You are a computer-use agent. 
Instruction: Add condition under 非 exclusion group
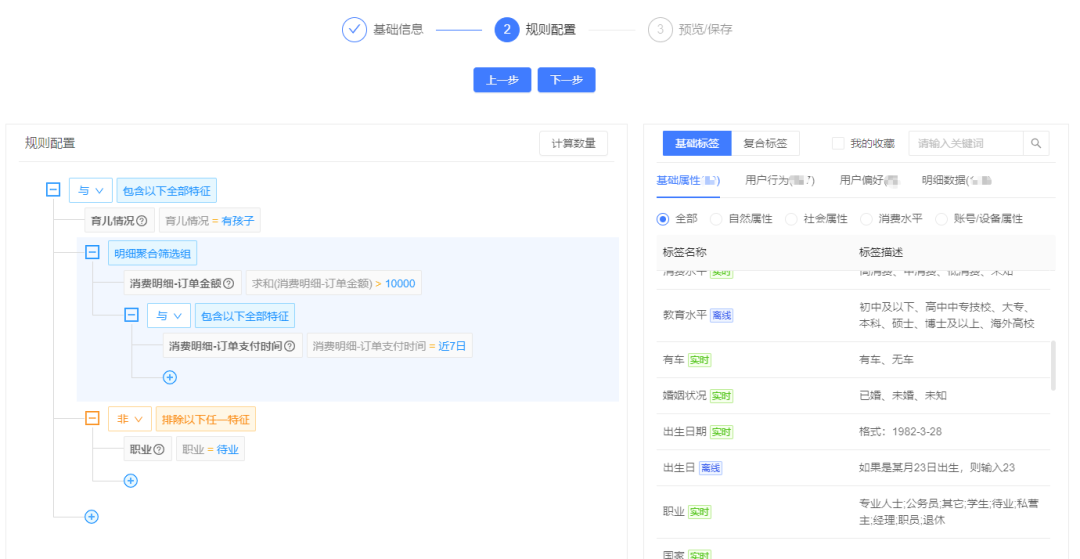[x=130, y=481]
